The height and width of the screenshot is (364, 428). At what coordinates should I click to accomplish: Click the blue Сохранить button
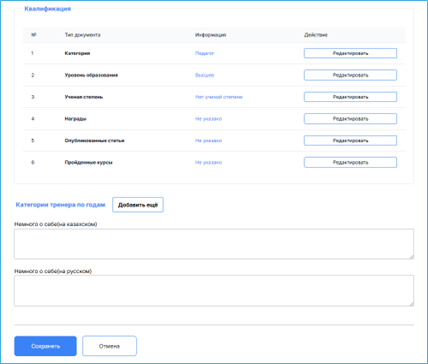(45, 346)
